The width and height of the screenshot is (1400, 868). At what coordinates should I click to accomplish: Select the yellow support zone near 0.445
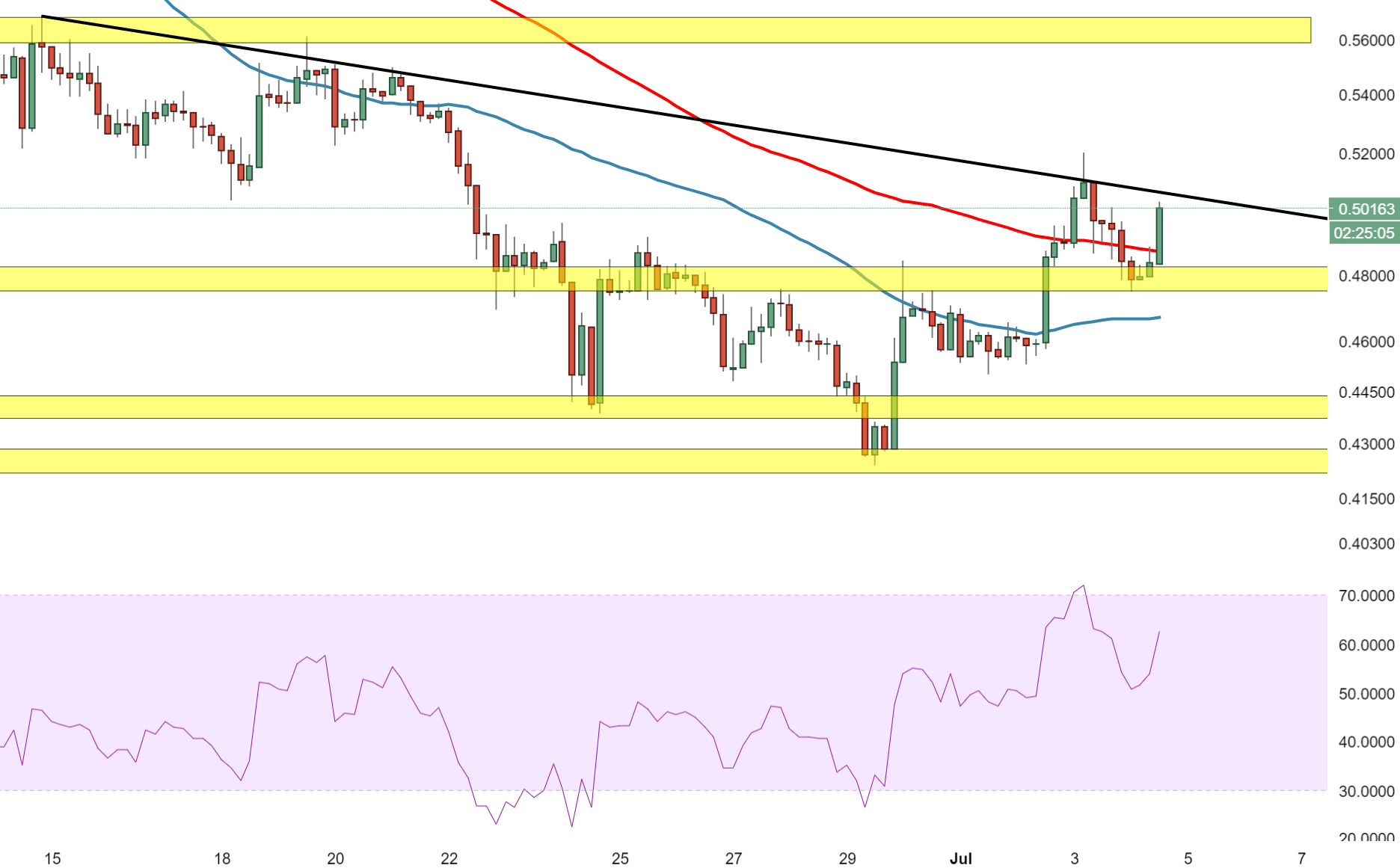point(663,407)
